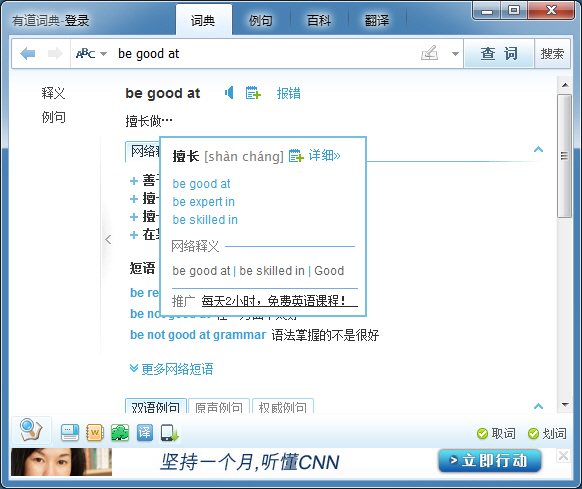The height and width of the screenshot is (489, 582).
Task: Open the wordbook W icon
Action: 95,433
